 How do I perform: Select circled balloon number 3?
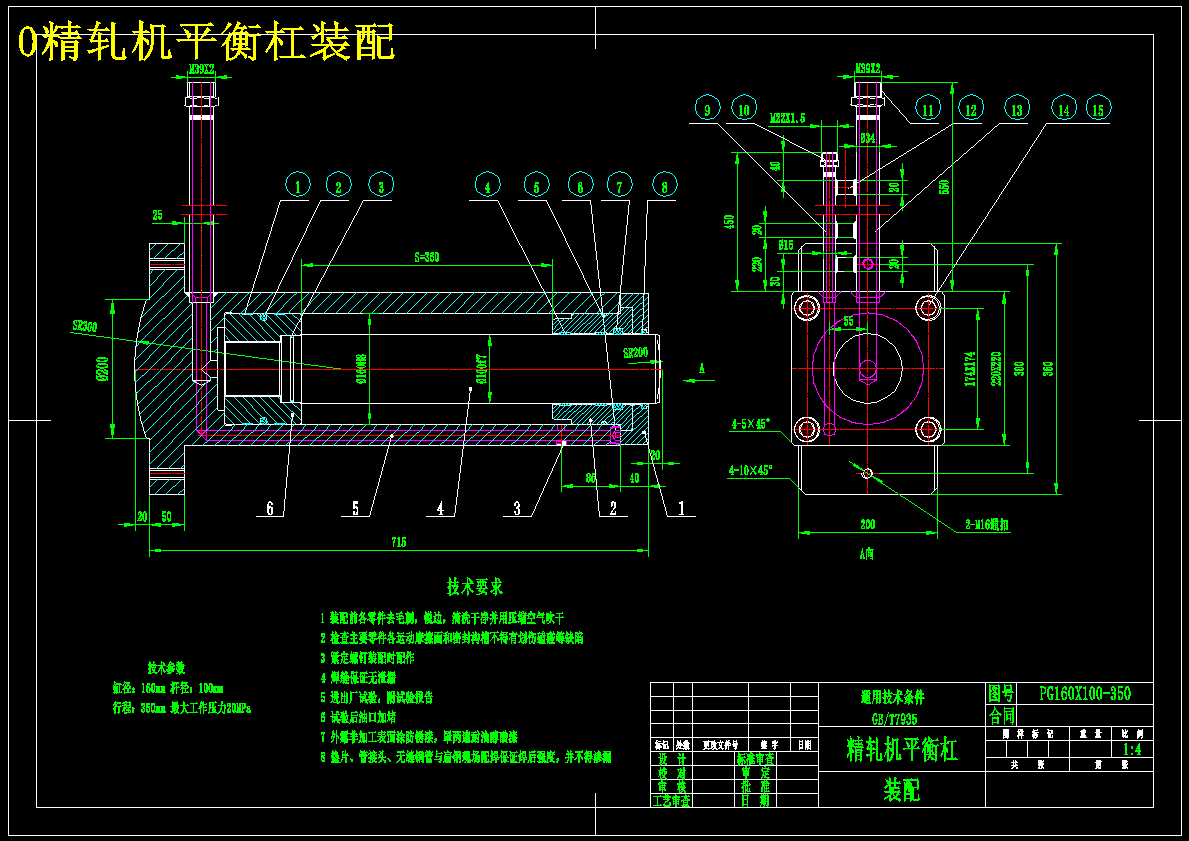(x=381, y=185)
